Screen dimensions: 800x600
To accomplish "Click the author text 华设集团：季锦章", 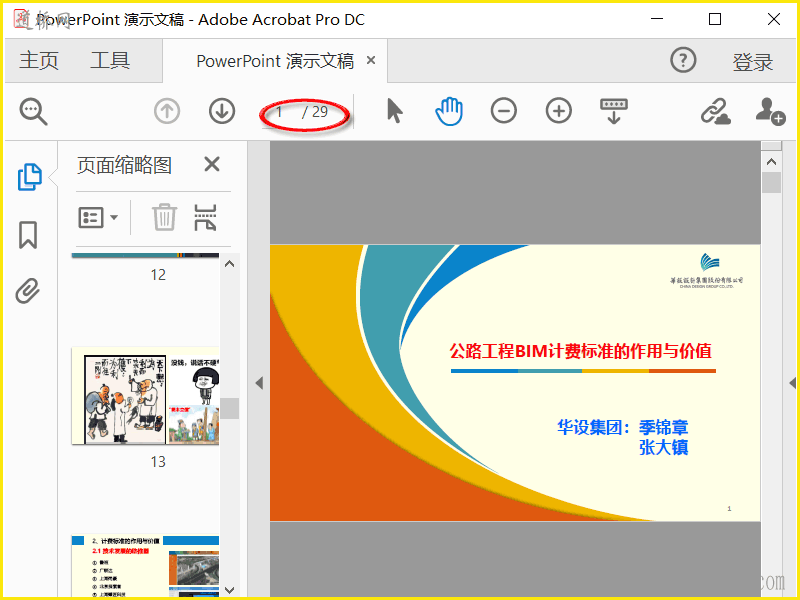I will pyautogui.click(x=622, y=427).
